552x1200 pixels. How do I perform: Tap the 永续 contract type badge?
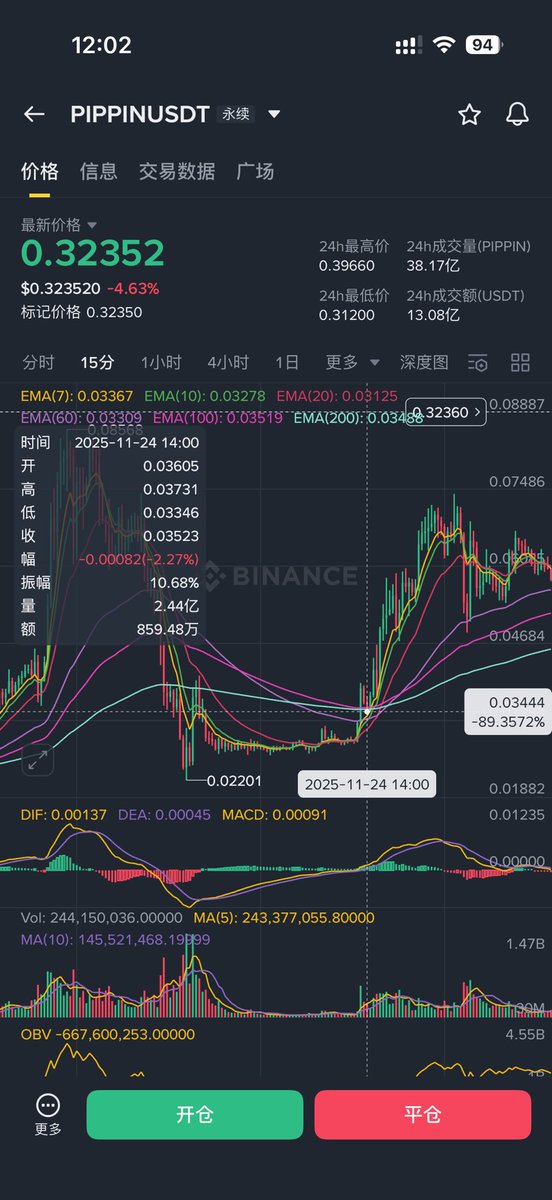point(236,114)
